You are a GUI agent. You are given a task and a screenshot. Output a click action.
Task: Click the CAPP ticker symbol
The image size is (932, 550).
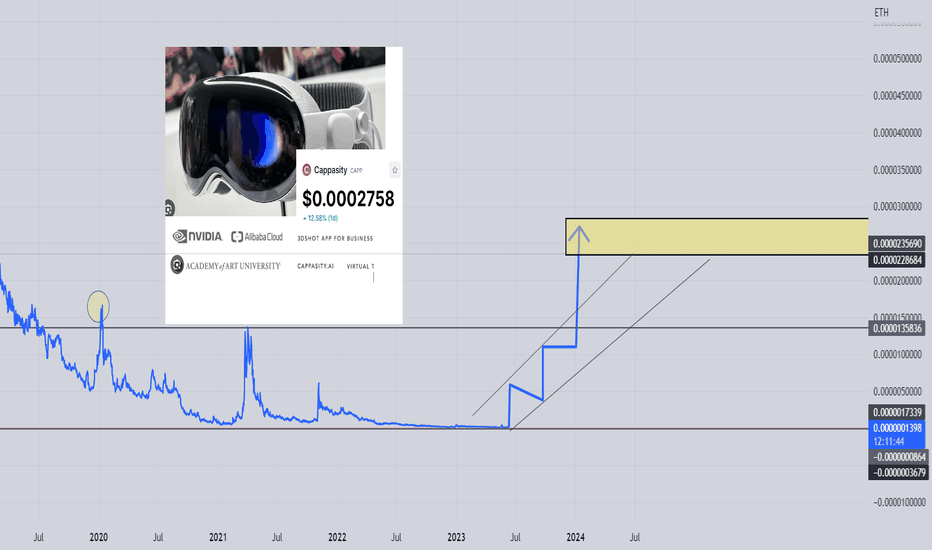356,171
